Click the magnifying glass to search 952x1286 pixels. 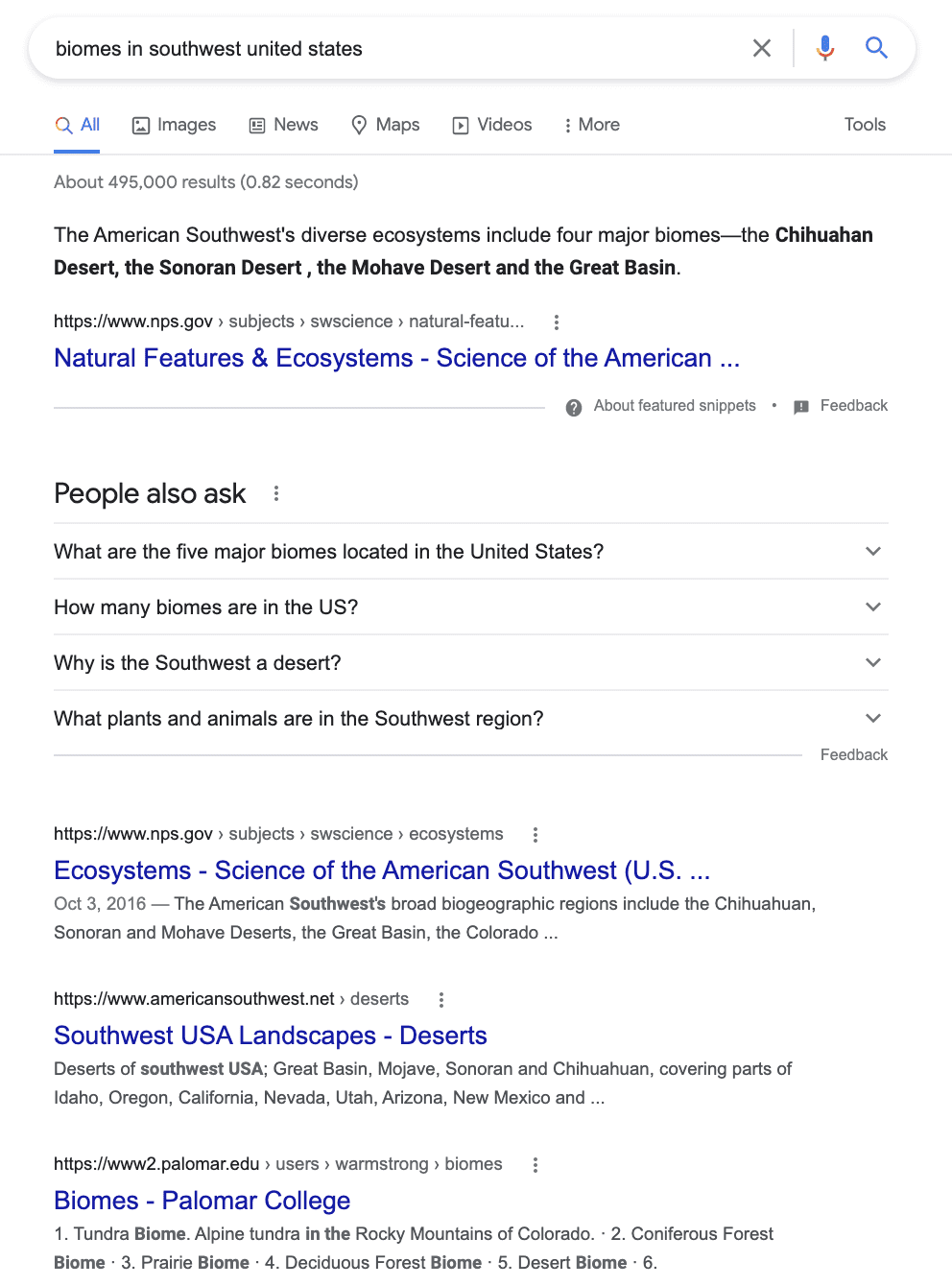(x=876, y=48)
